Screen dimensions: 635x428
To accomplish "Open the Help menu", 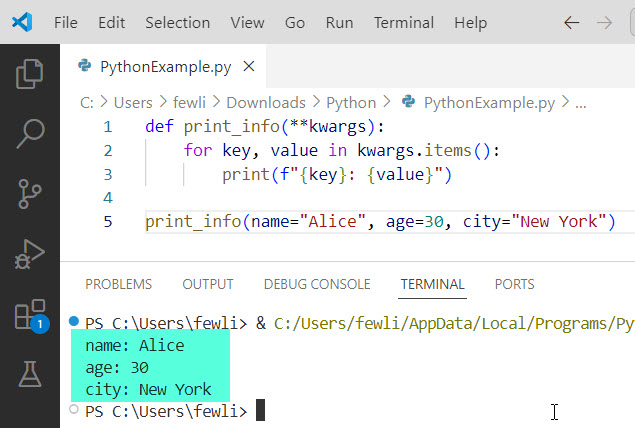I will [470, 23].
